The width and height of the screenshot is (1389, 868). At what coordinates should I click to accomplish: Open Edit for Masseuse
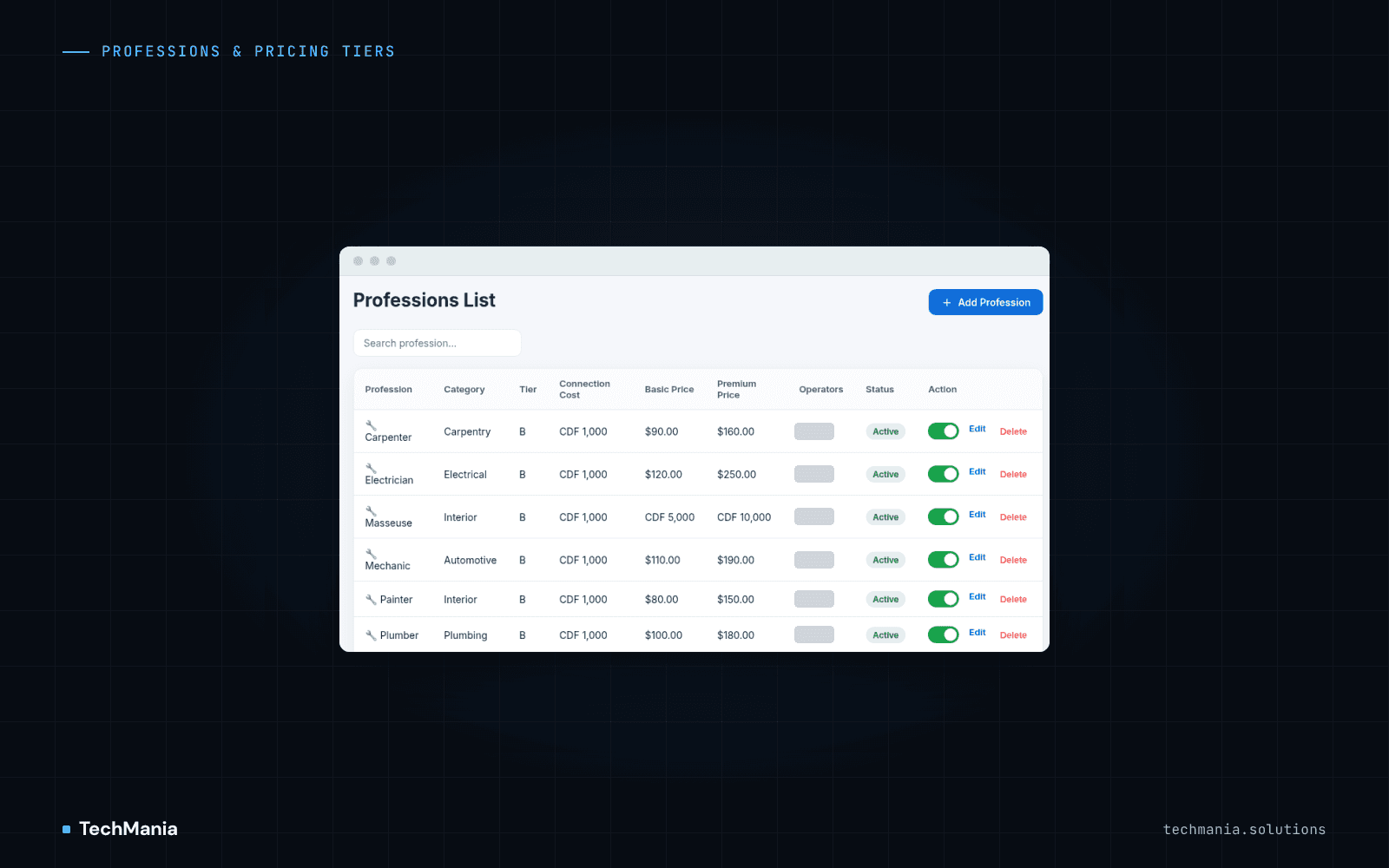(978, 515)
